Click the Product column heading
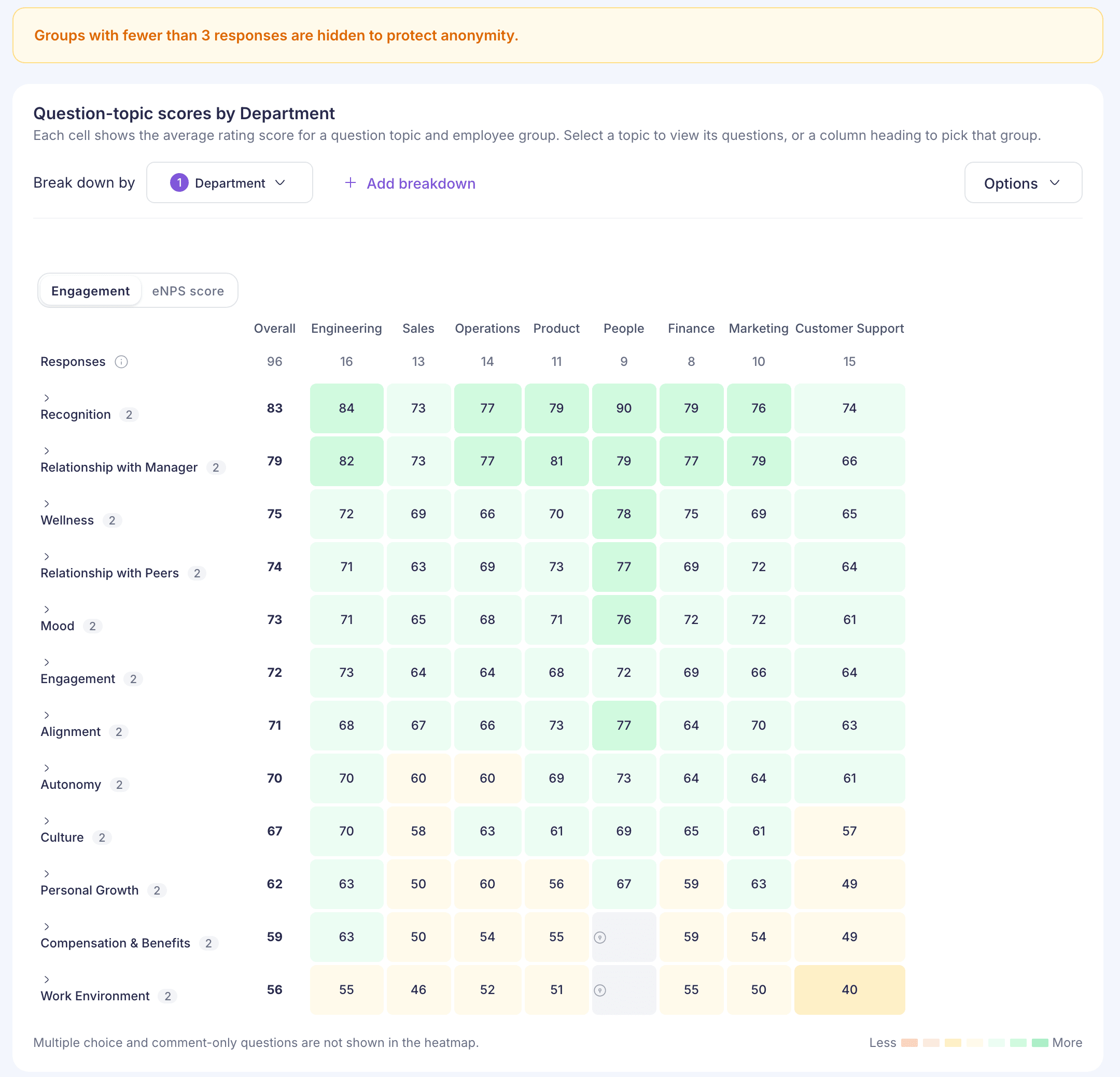This screenshot has width=1120, height=1077. pos(556,329)
